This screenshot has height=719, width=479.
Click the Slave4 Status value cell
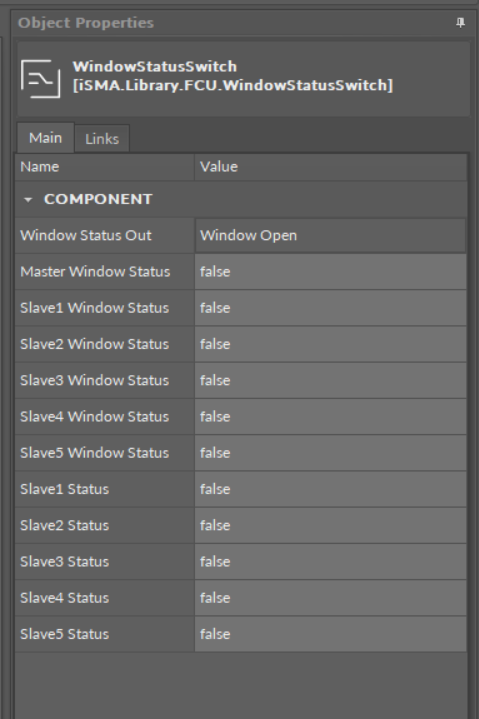click(330, 597)
